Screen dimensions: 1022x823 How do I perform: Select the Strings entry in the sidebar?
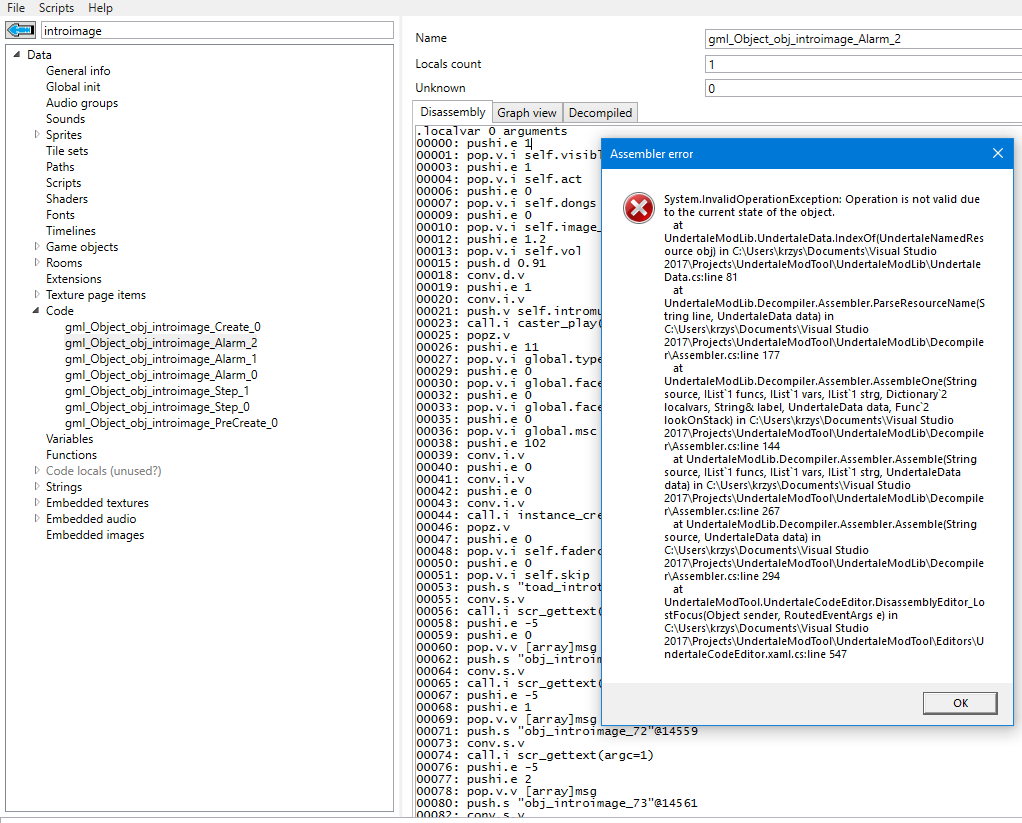coord(66,486)
